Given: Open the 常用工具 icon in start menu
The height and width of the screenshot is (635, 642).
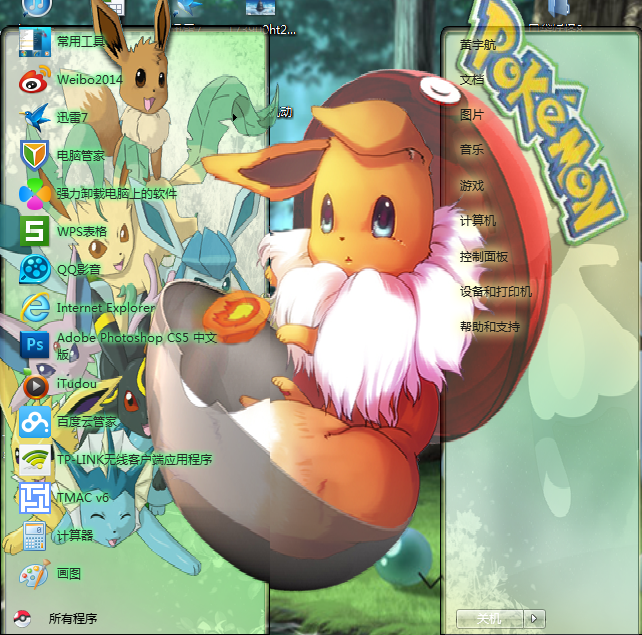Looking at the screenshot, I should (35, 42).
